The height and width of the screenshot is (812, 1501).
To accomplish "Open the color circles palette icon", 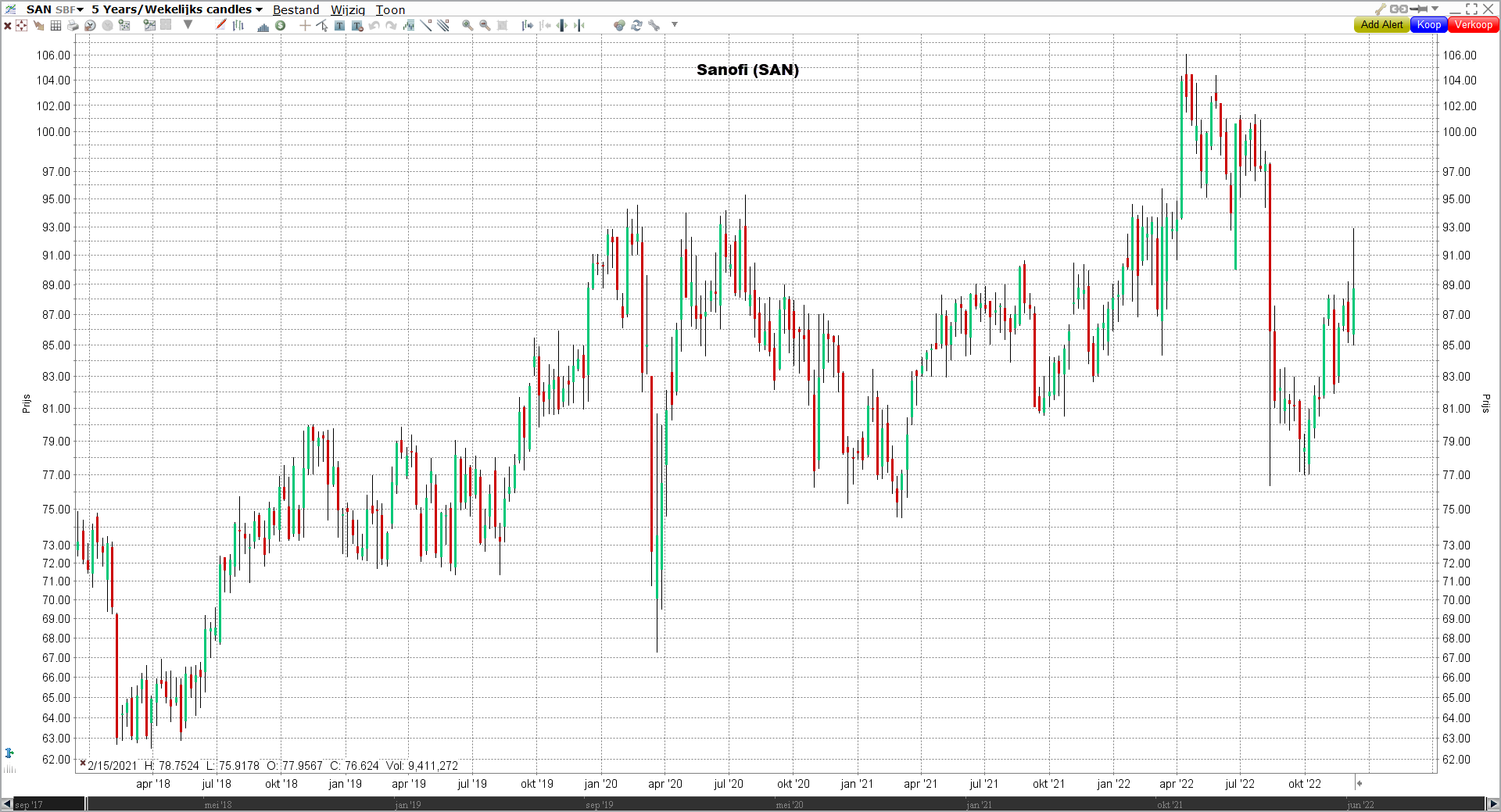I will pyautogui.click(x=619, y=26).
